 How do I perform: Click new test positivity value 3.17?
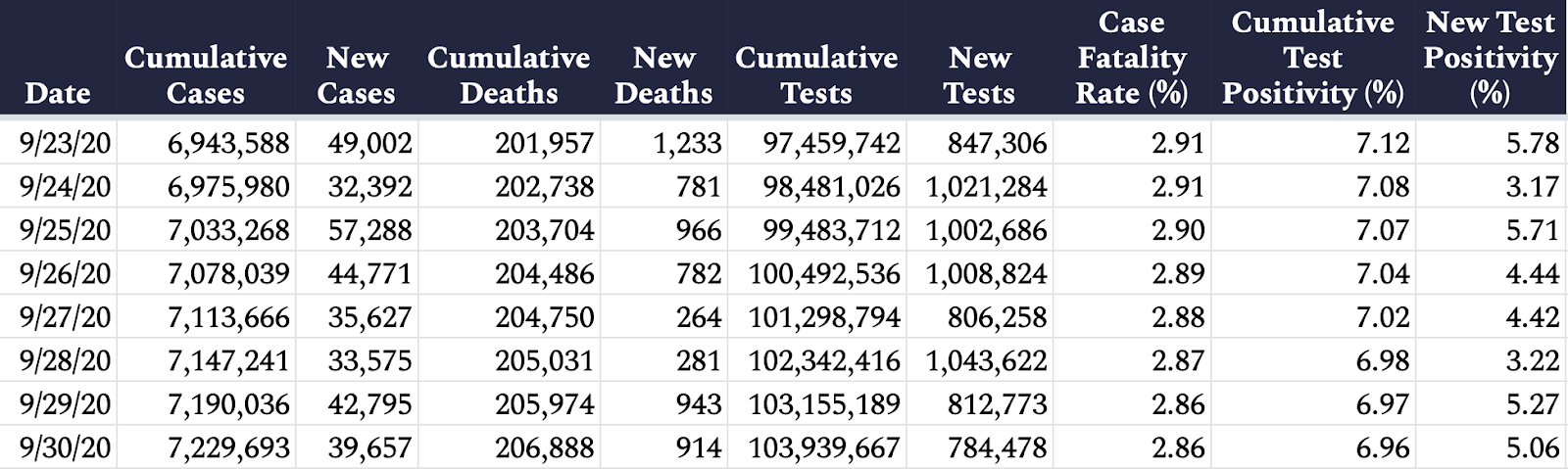1533,186
